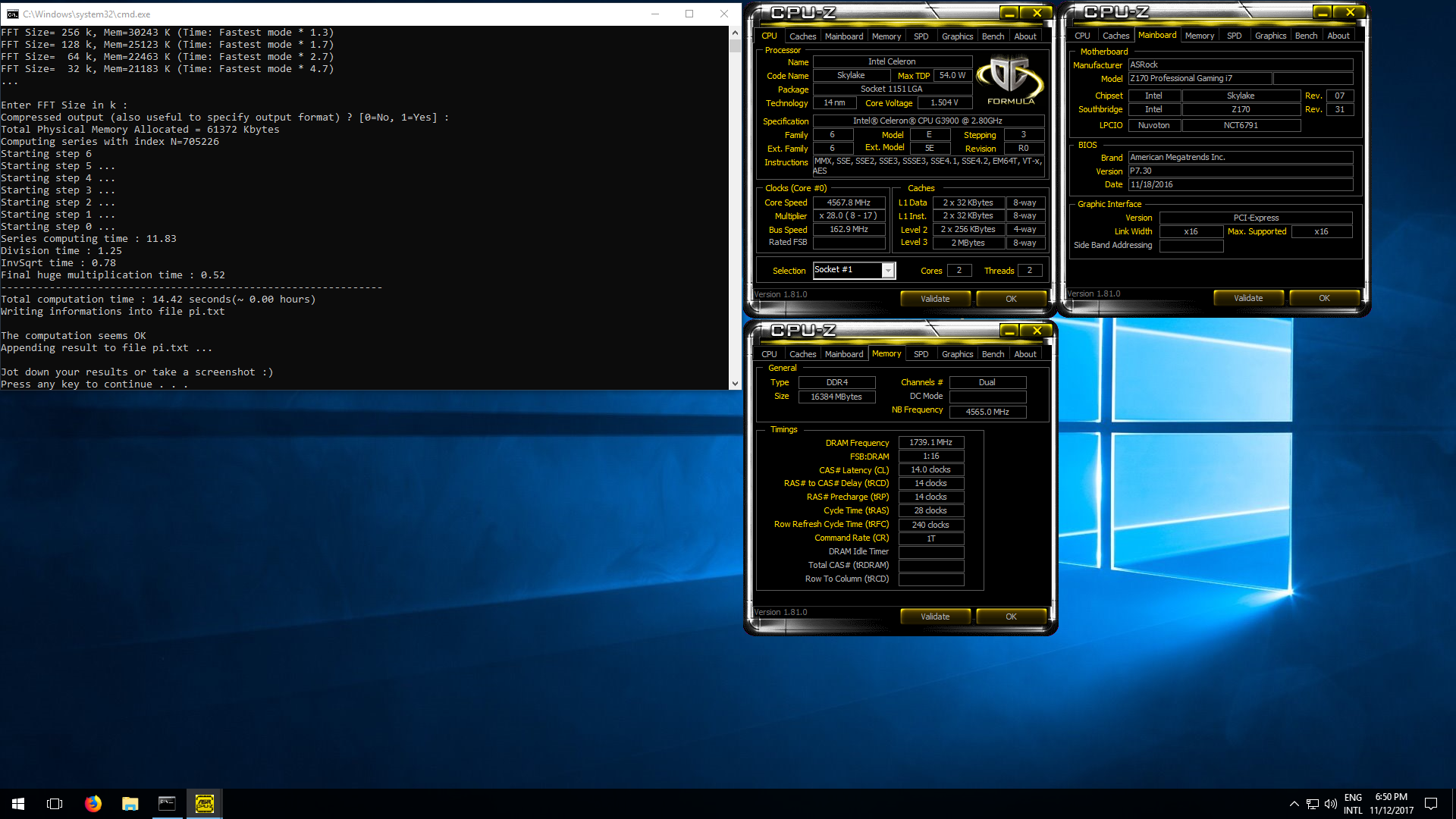Switch to cmd.exe taskbar icon
1456x819 pixels.
167,804
